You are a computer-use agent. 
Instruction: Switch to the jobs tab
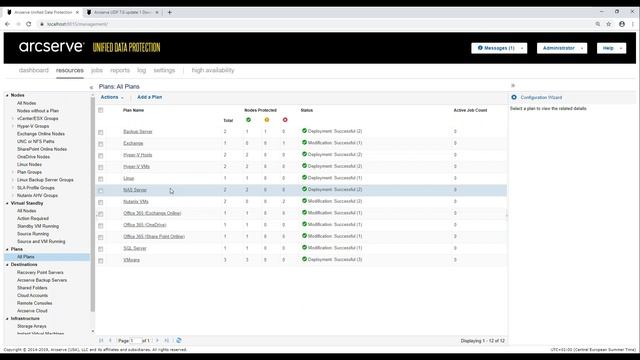(97, 70)
